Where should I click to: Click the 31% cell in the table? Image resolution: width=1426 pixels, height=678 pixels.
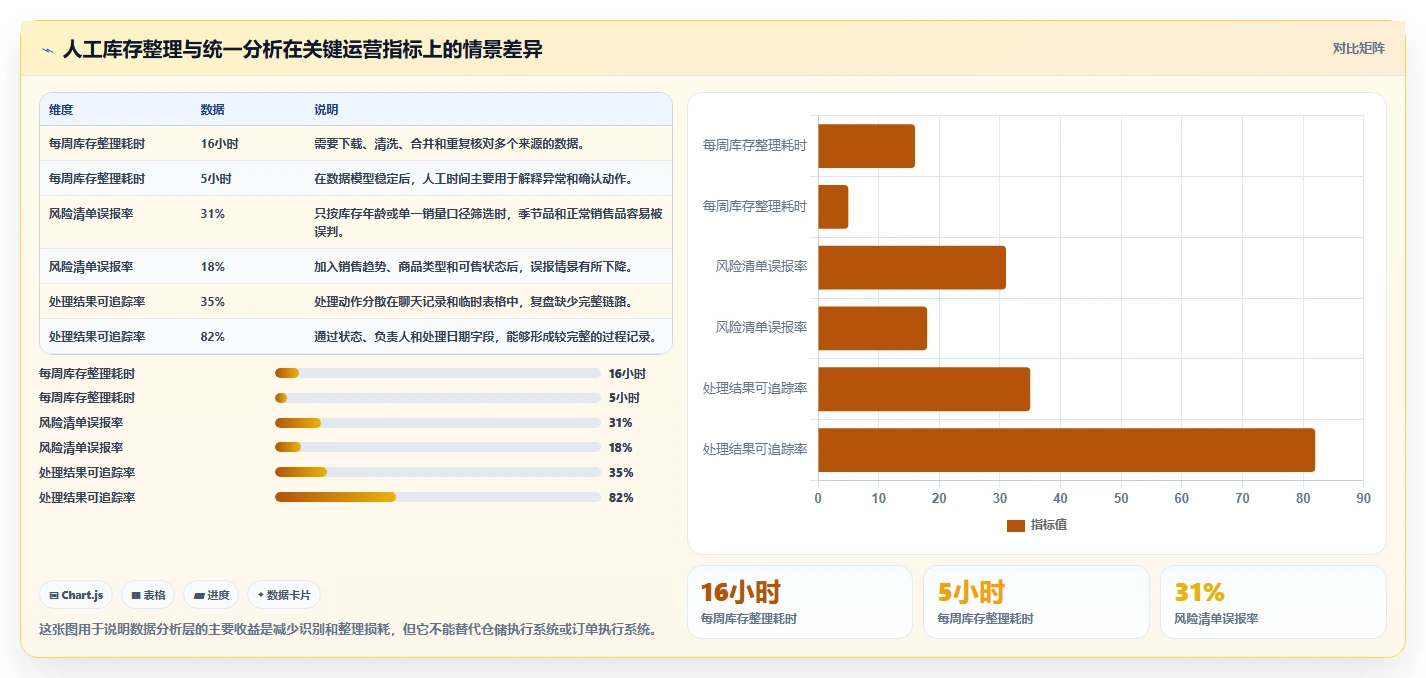click(213, 214)
